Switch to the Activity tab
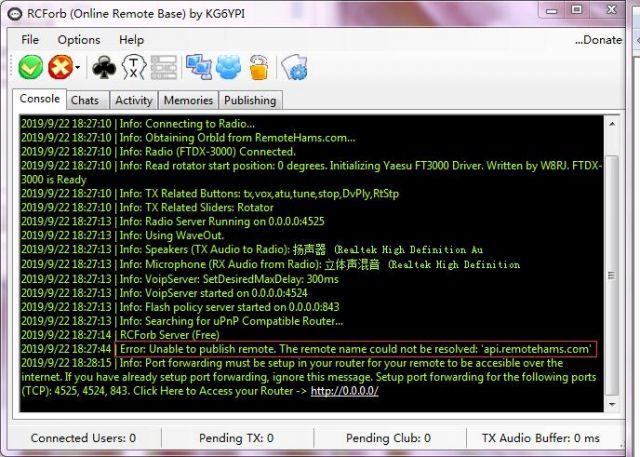Viewport: 640px width, 457px height. pyautogui.click(x=134, y=100)
